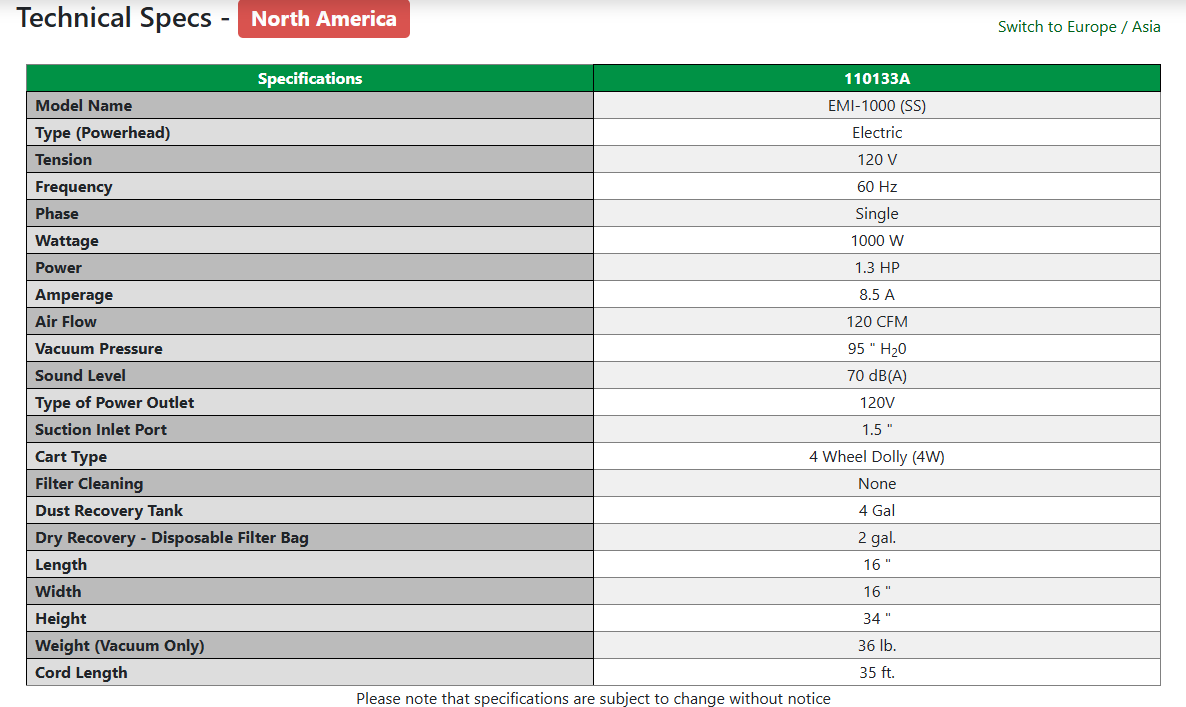Click the Dust Recovery Tank label
This screenshot has height=707, width=1186.
[x=109, y=511]
